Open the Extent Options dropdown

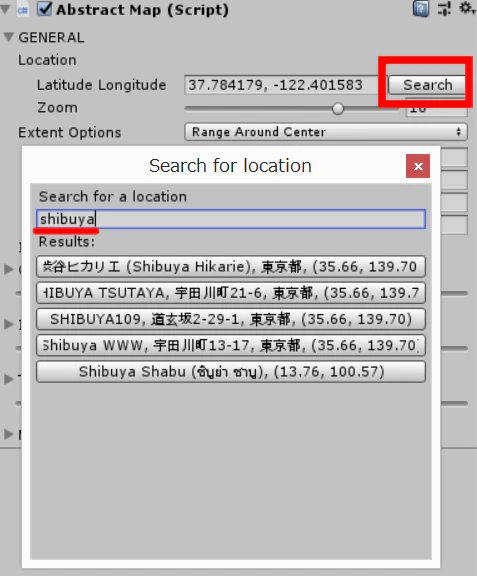tap(326, 132)
